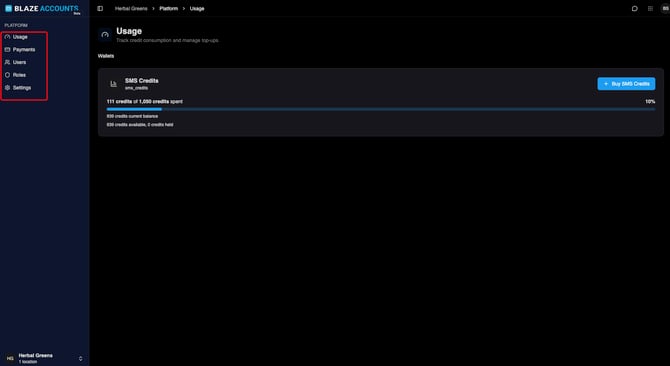Image resolution: width=670 pixels, height=366 pixels.
Task: Click the Usage breadcrumb
Action: coord(197,9)
